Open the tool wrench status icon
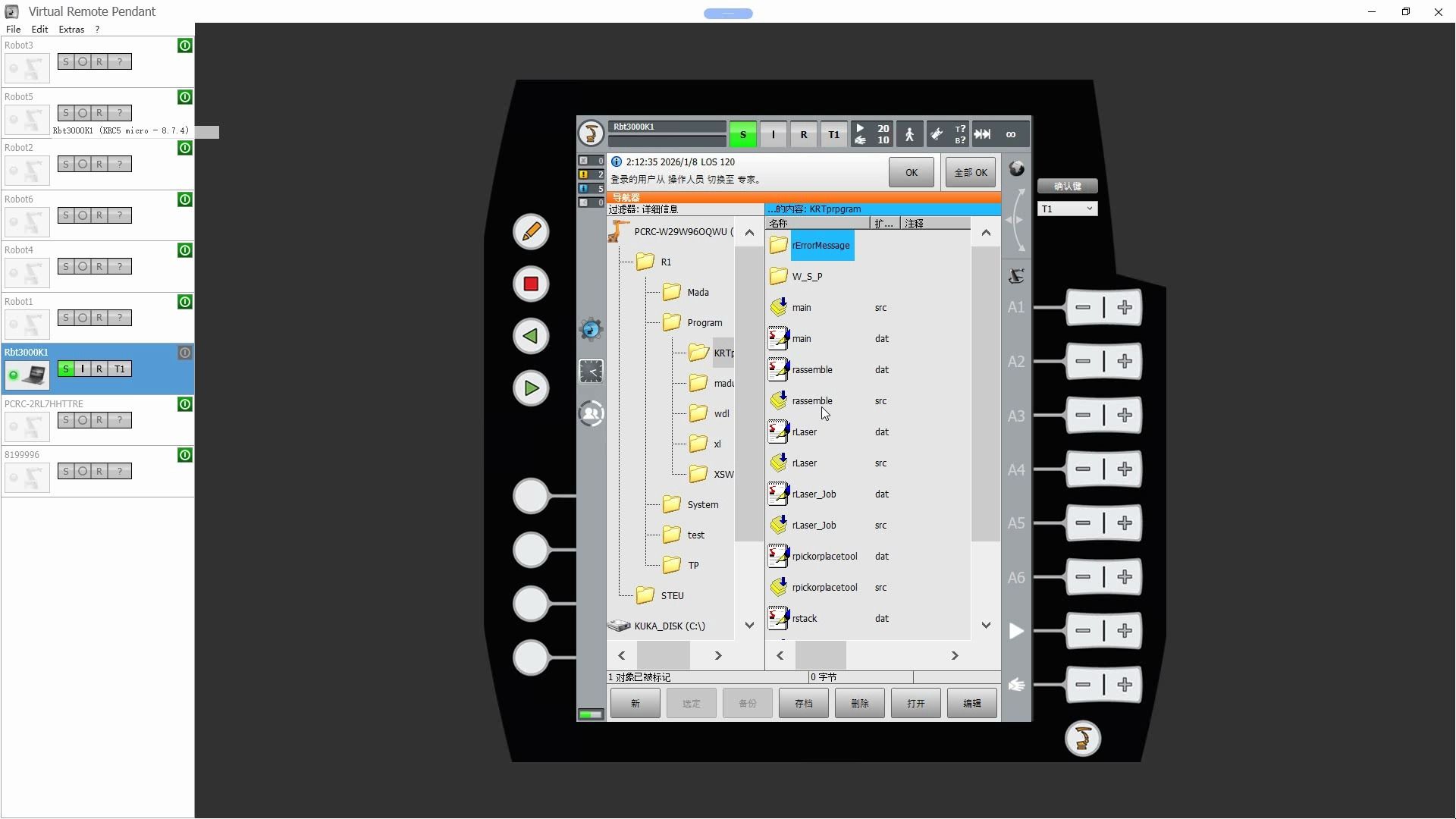Viewport: 1456px width, 819px height. [x=937, y=134]
